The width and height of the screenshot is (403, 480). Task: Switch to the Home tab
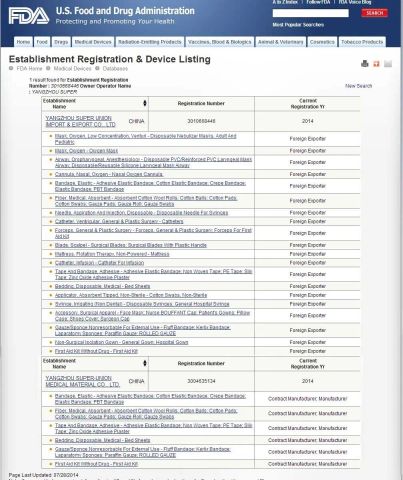point(23,42)
